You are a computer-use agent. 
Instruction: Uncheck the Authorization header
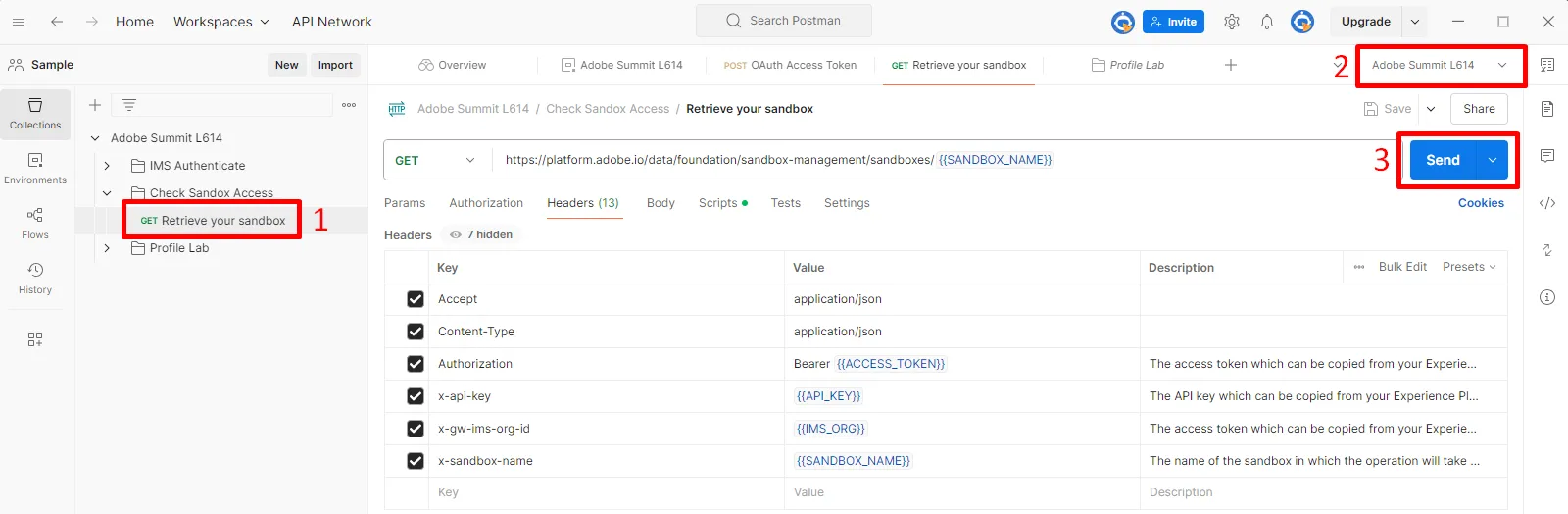pyautogui.click(x=416, y=364)
